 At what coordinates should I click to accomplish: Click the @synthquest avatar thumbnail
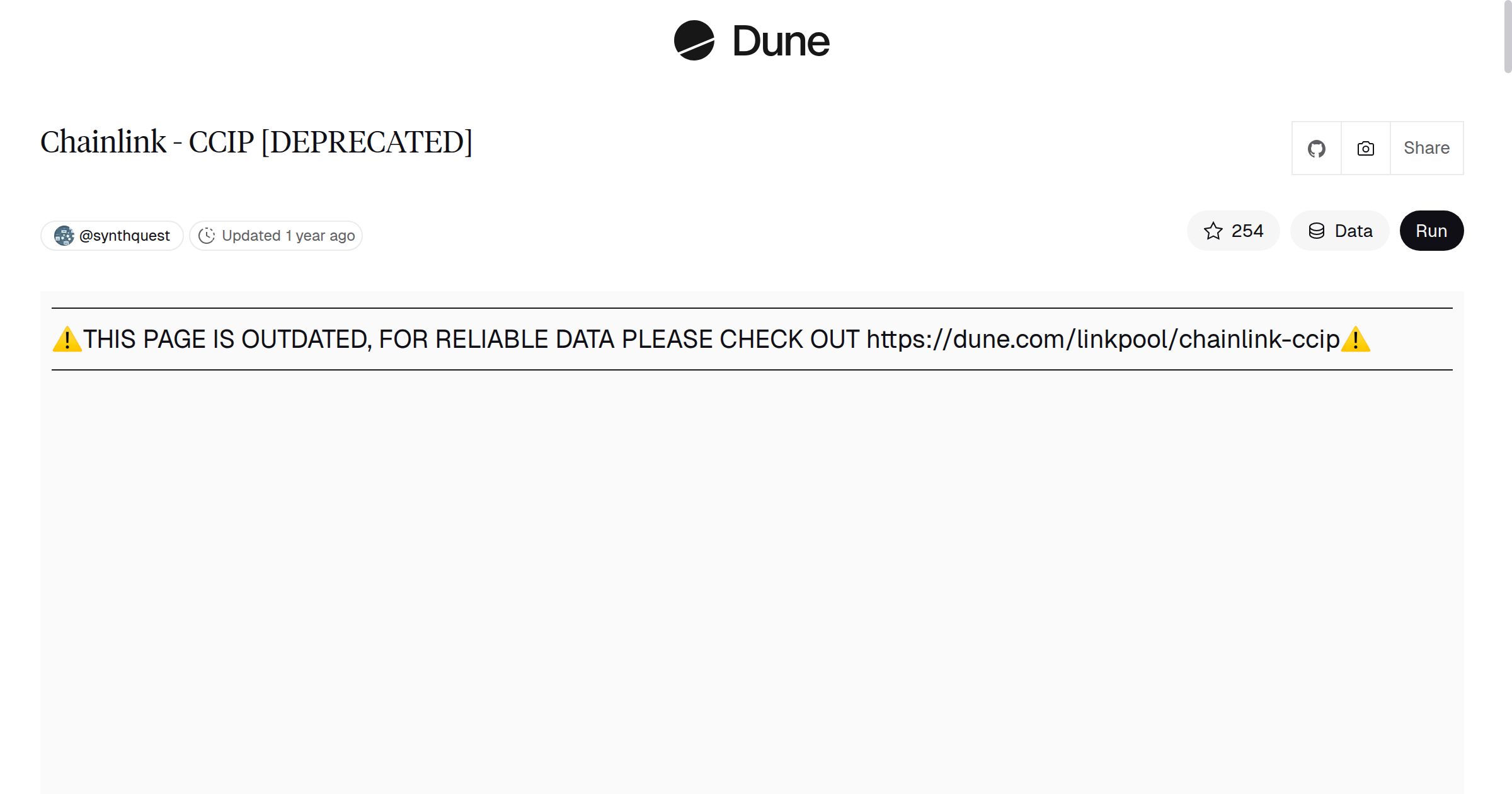[64, 235]
